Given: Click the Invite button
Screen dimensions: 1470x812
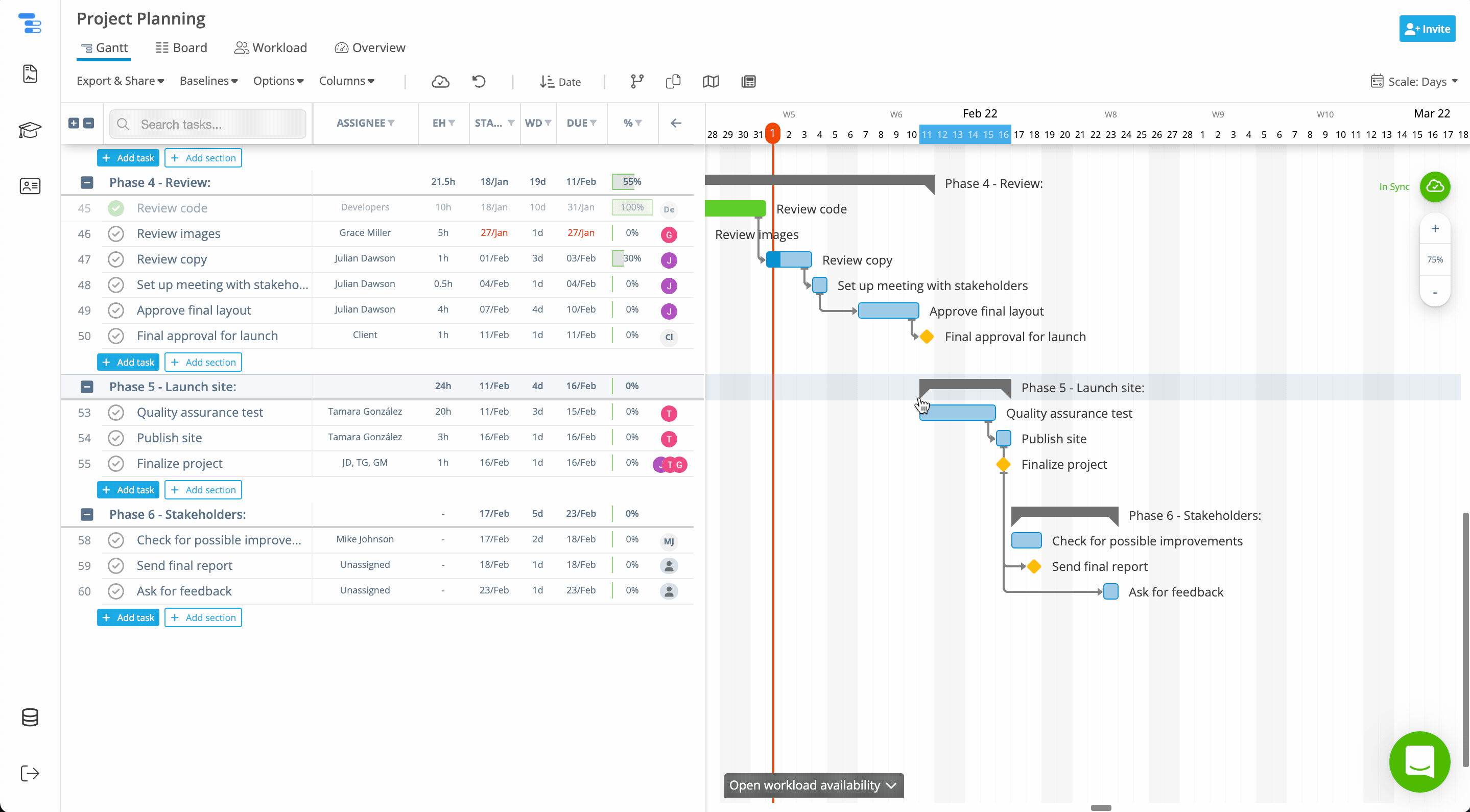Looking at the screenshot, I should point(1427,29).
